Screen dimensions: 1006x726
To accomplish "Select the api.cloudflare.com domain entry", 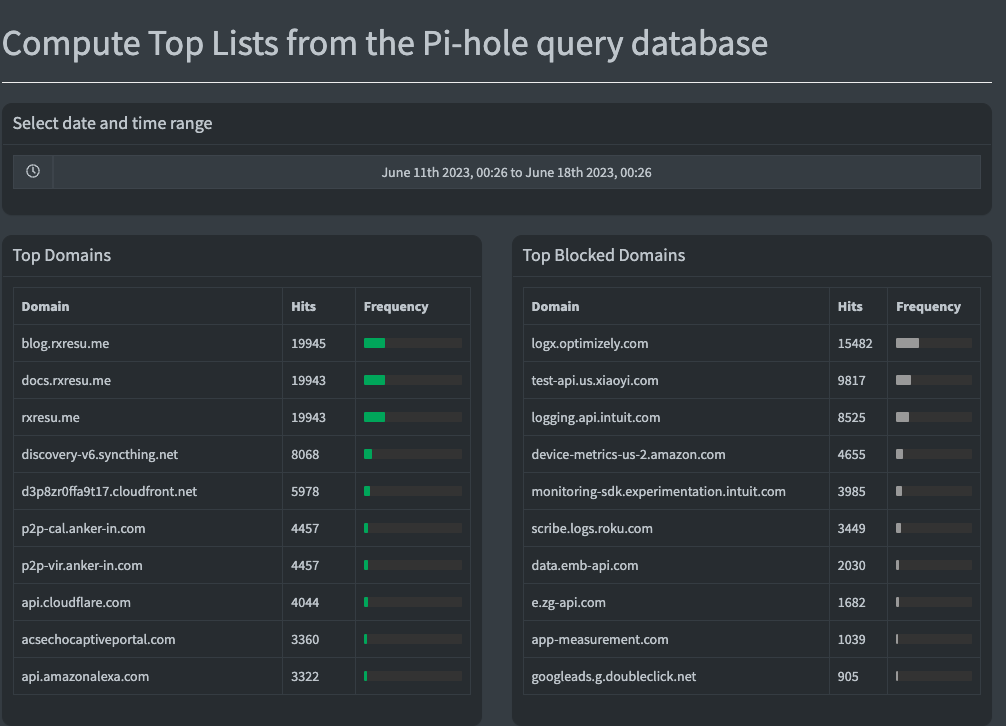I will [74, 602].
